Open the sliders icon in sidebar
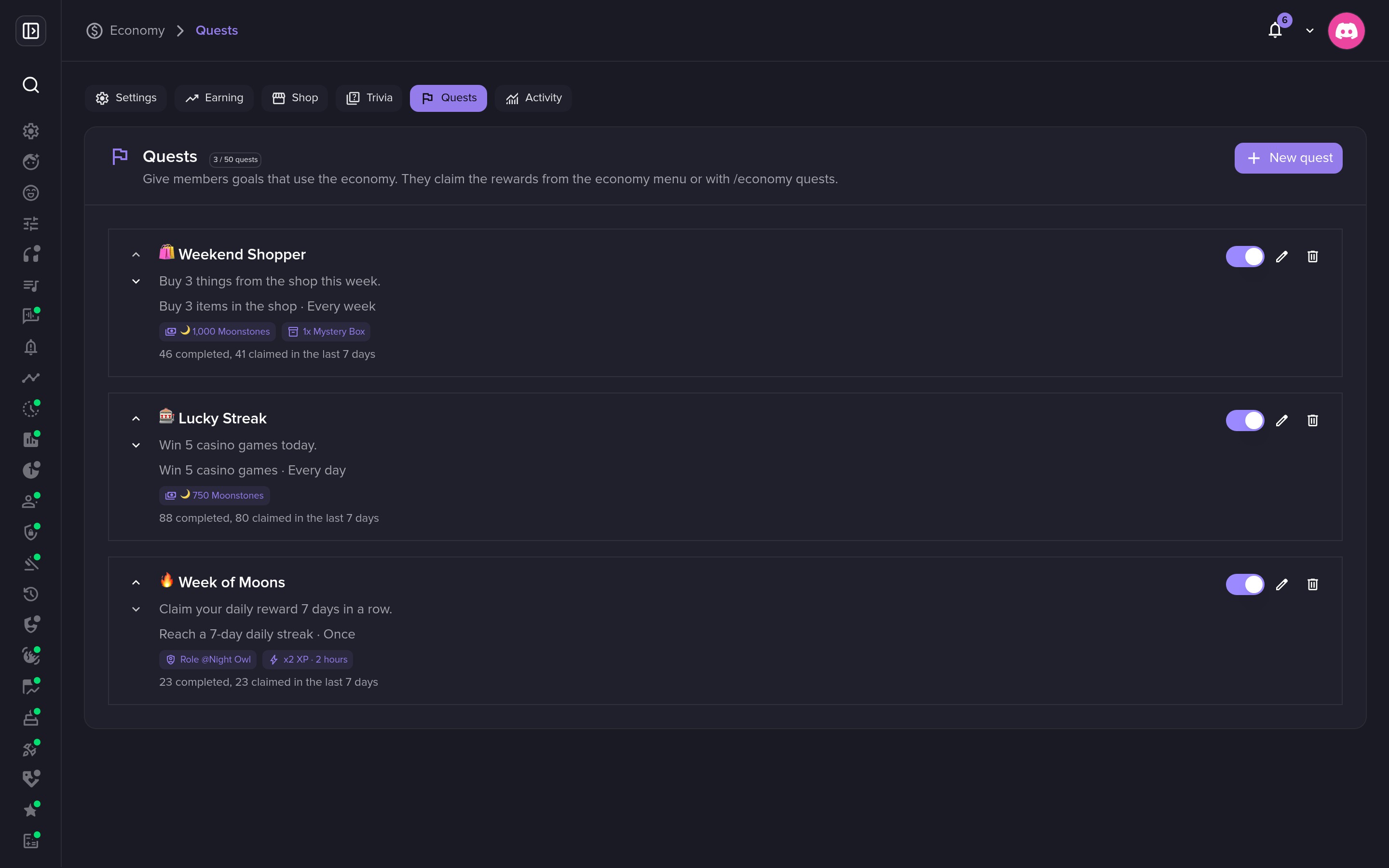This screenshot has width=1389, height=868. [31, 223]
